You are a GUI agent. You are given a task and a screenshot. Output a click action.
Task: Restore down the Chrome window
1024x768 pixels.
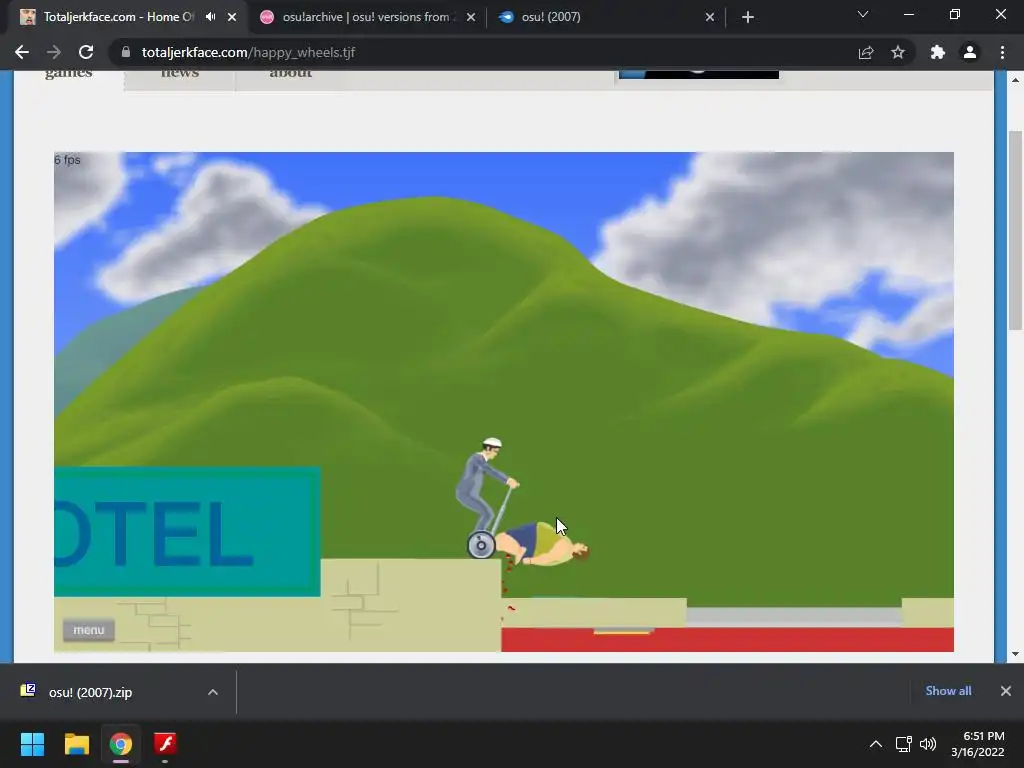point(955,14)
